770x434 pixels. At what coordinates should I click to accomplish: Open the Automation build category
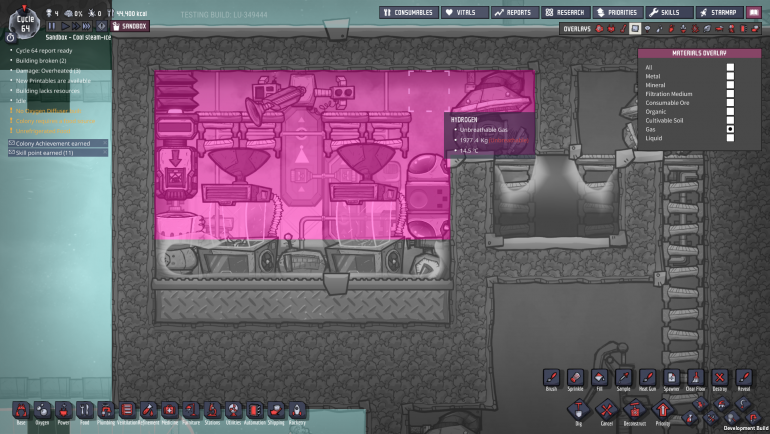[254, 410]
